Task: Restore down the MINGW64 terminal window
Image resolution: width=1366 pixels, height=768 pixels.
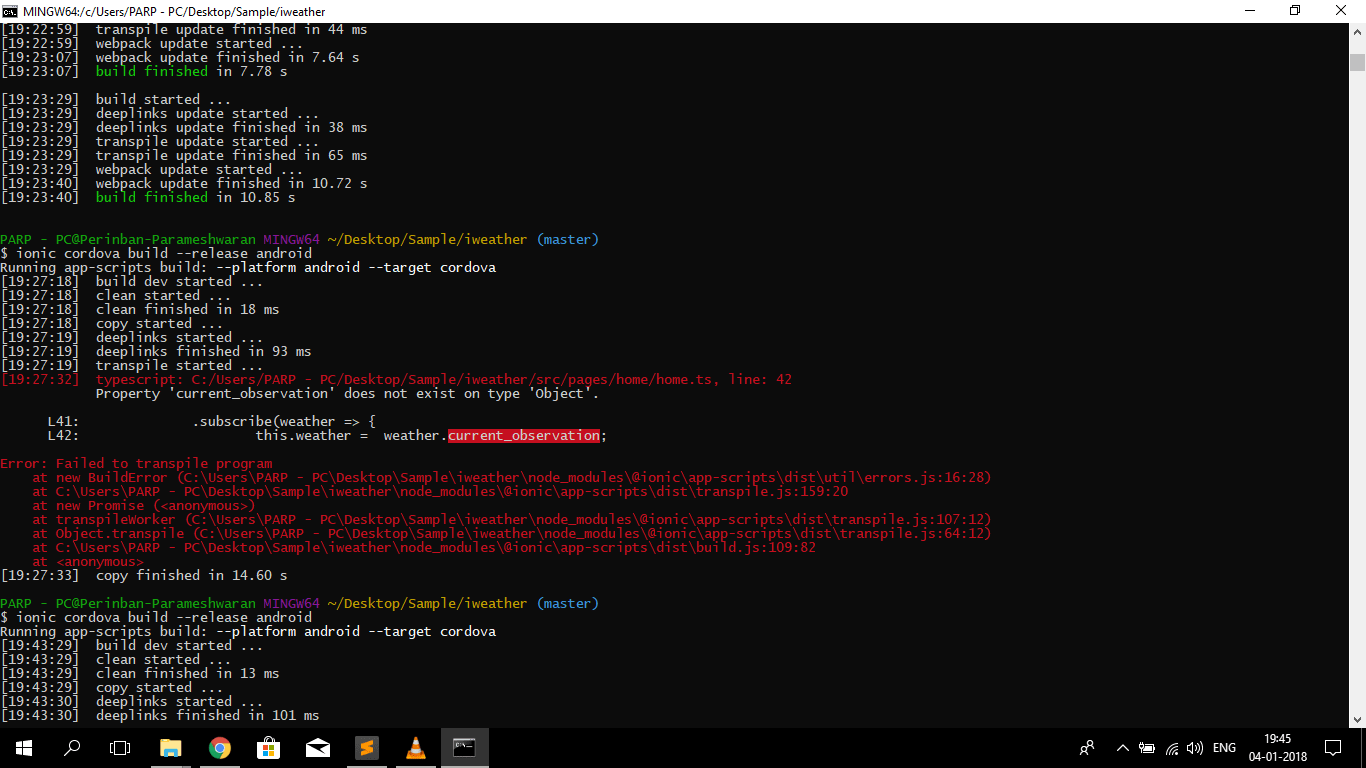Action: click(x=1295, y=11)
